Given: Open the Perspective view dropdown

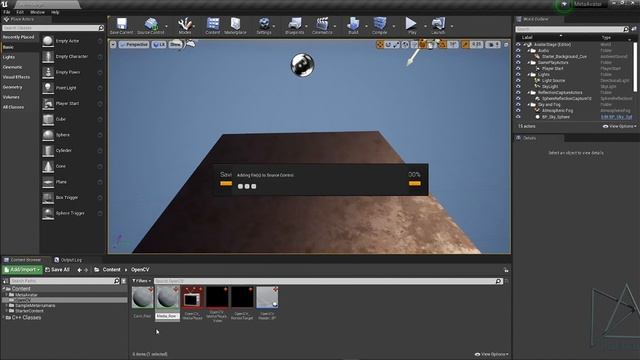Looking at the screenshot, I should pos(134,44).
